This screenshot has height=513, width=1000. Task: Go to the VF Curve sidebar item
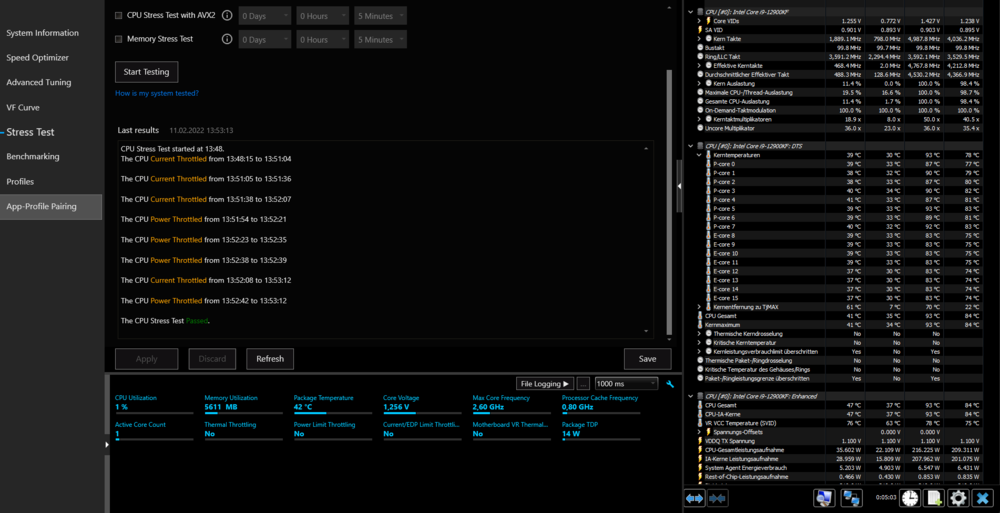pyautogui.click(x=23, y=107)
